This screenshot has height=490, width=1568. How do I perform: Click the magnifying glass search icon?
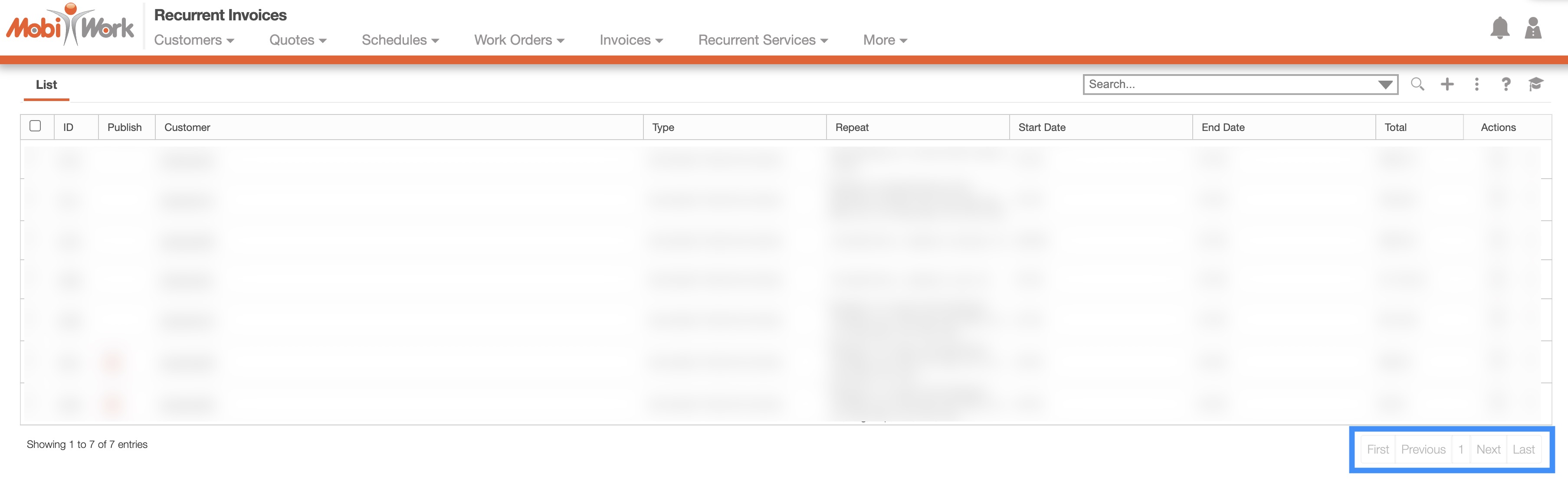1417,84
